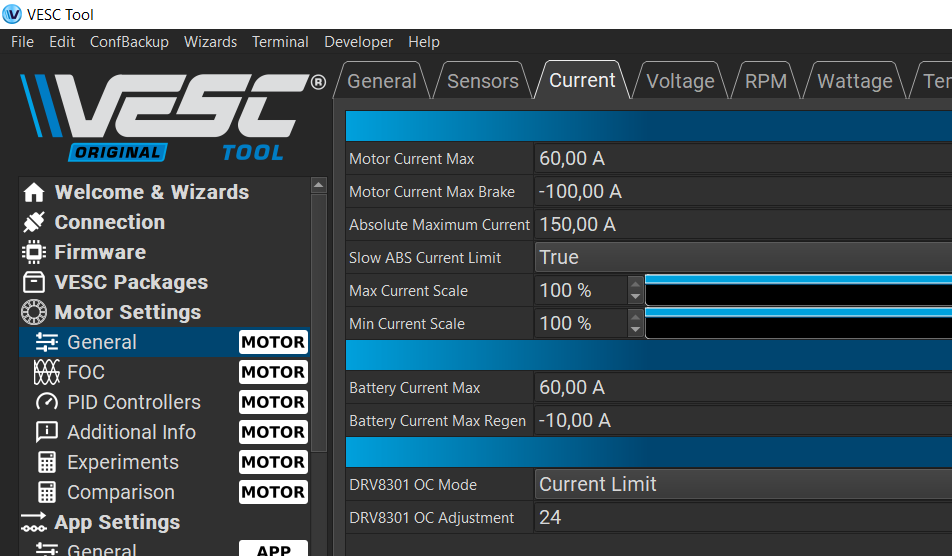Click the chip icon beside Firmware
952x556 pixels.
[x=34, y=253]
